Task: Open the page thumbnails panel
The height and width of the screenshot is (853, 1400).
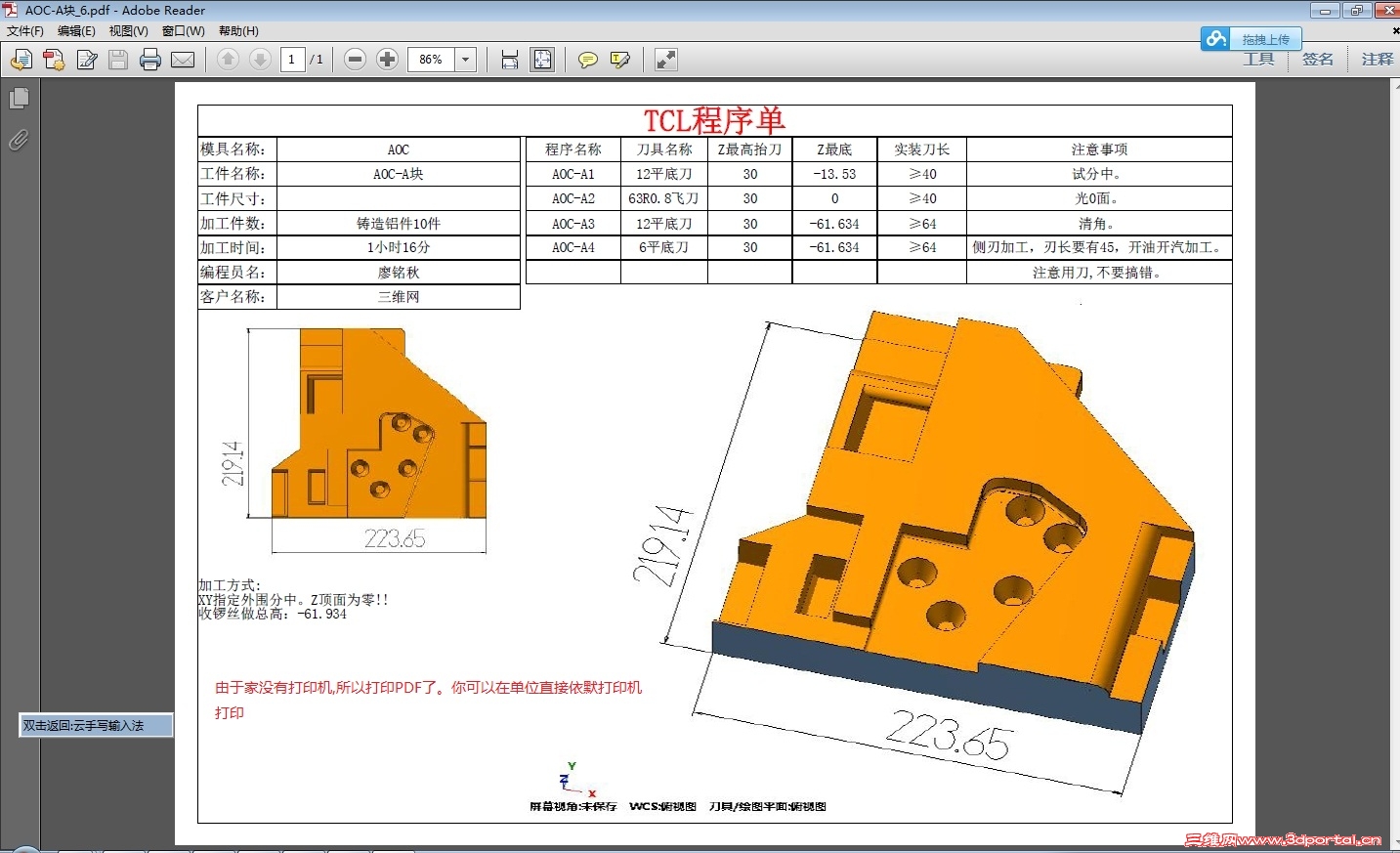Action: pyautogui.click(x=19, y=99)
